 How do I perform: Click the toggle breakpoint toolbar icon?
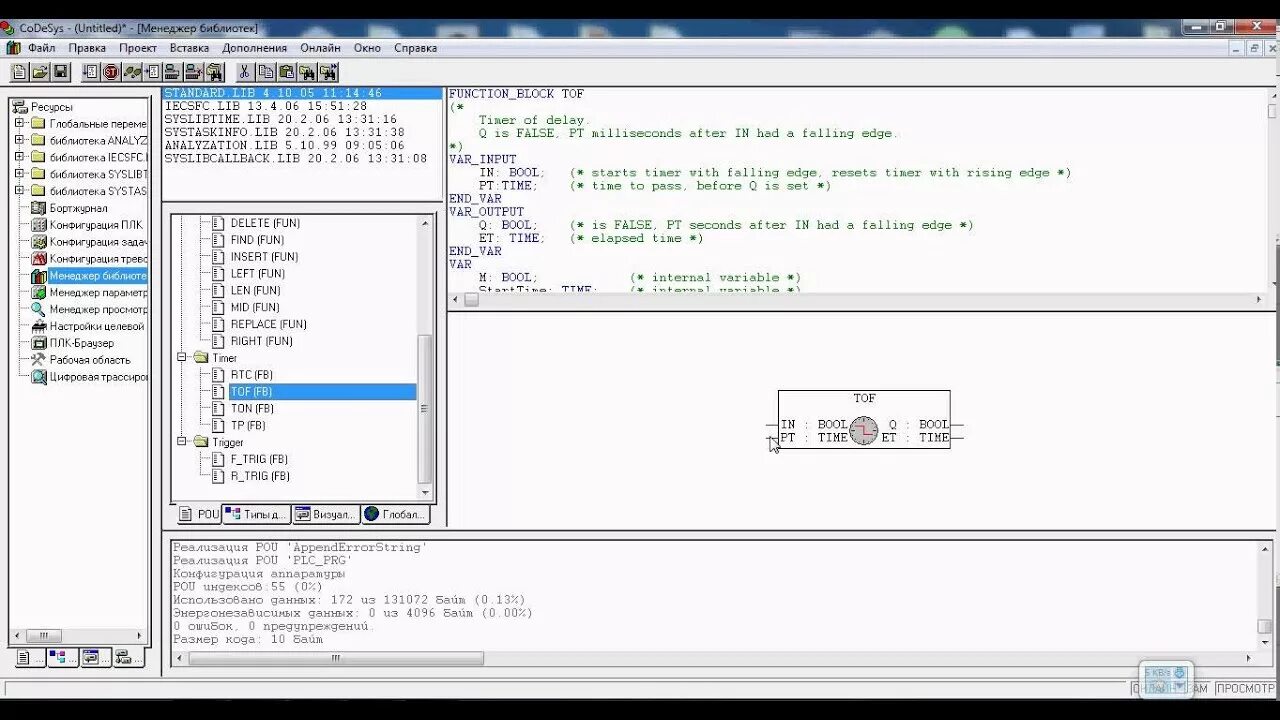(152, 72)
